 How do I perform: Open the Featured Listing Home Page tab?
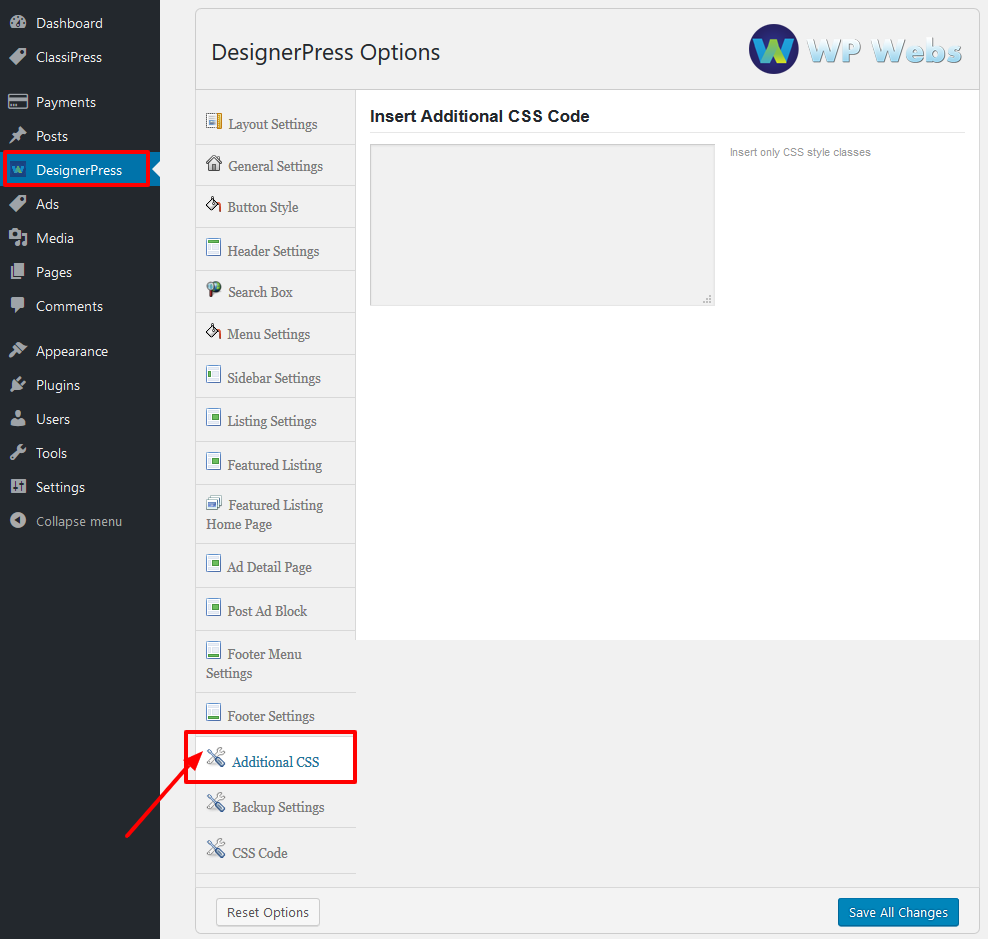click(275, 514)
